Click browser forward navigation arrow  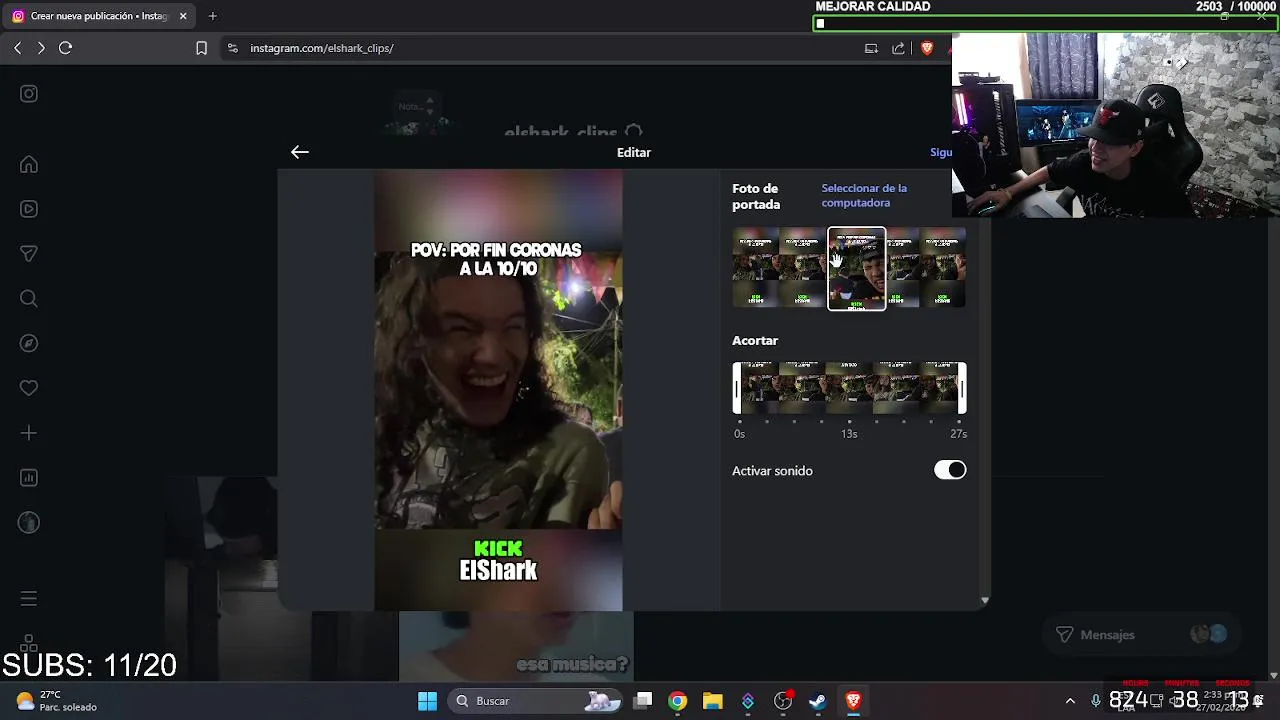coord(41,48)
